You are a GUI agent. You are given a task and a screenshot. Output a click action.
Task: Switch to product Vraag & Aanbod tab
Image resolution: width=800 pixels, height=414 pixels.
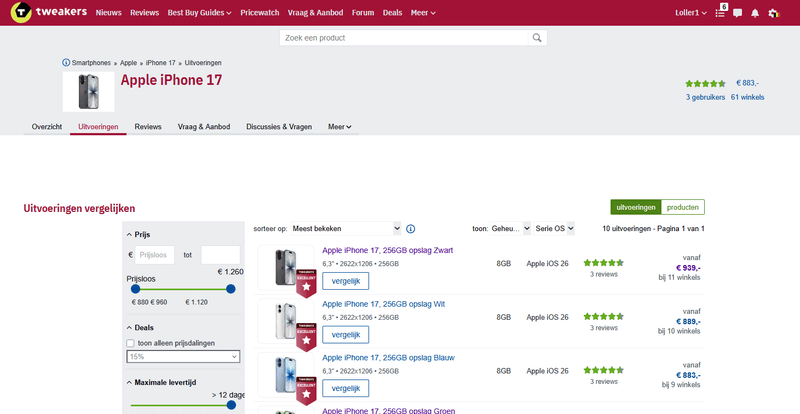pyautogui.click(x=204, y=127)
